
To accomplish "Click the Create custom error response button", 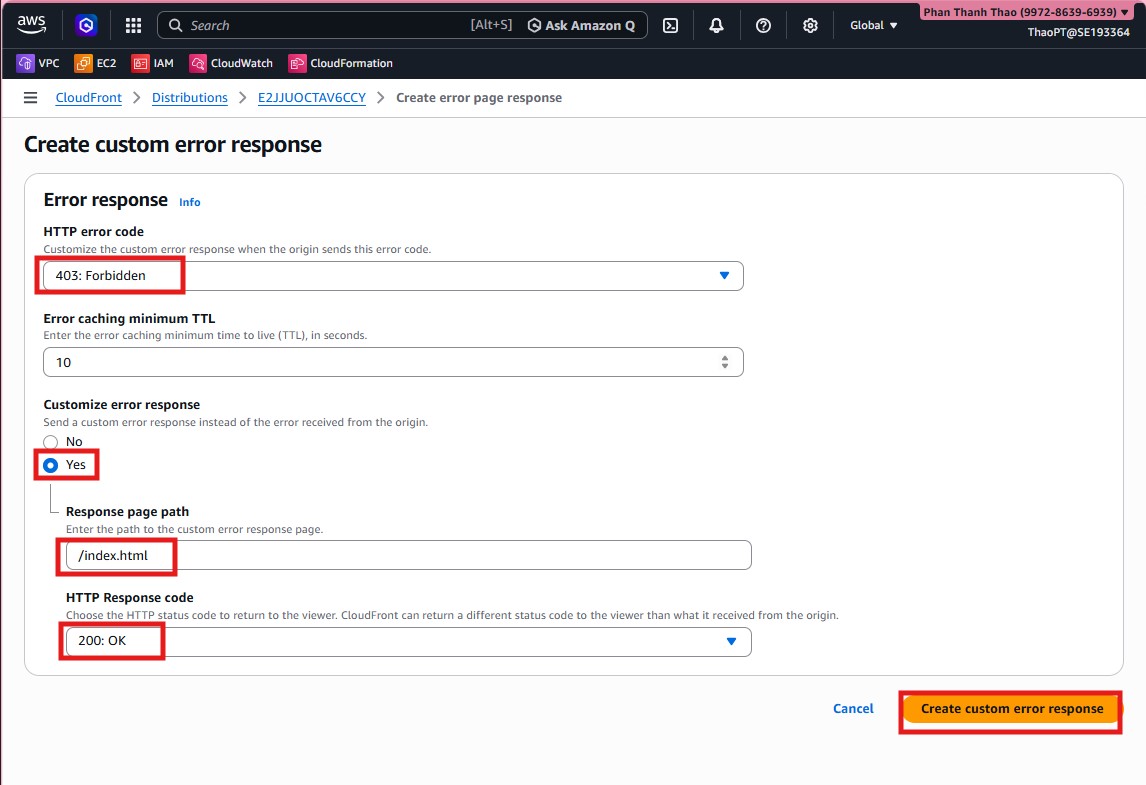I will point(1010,708).
